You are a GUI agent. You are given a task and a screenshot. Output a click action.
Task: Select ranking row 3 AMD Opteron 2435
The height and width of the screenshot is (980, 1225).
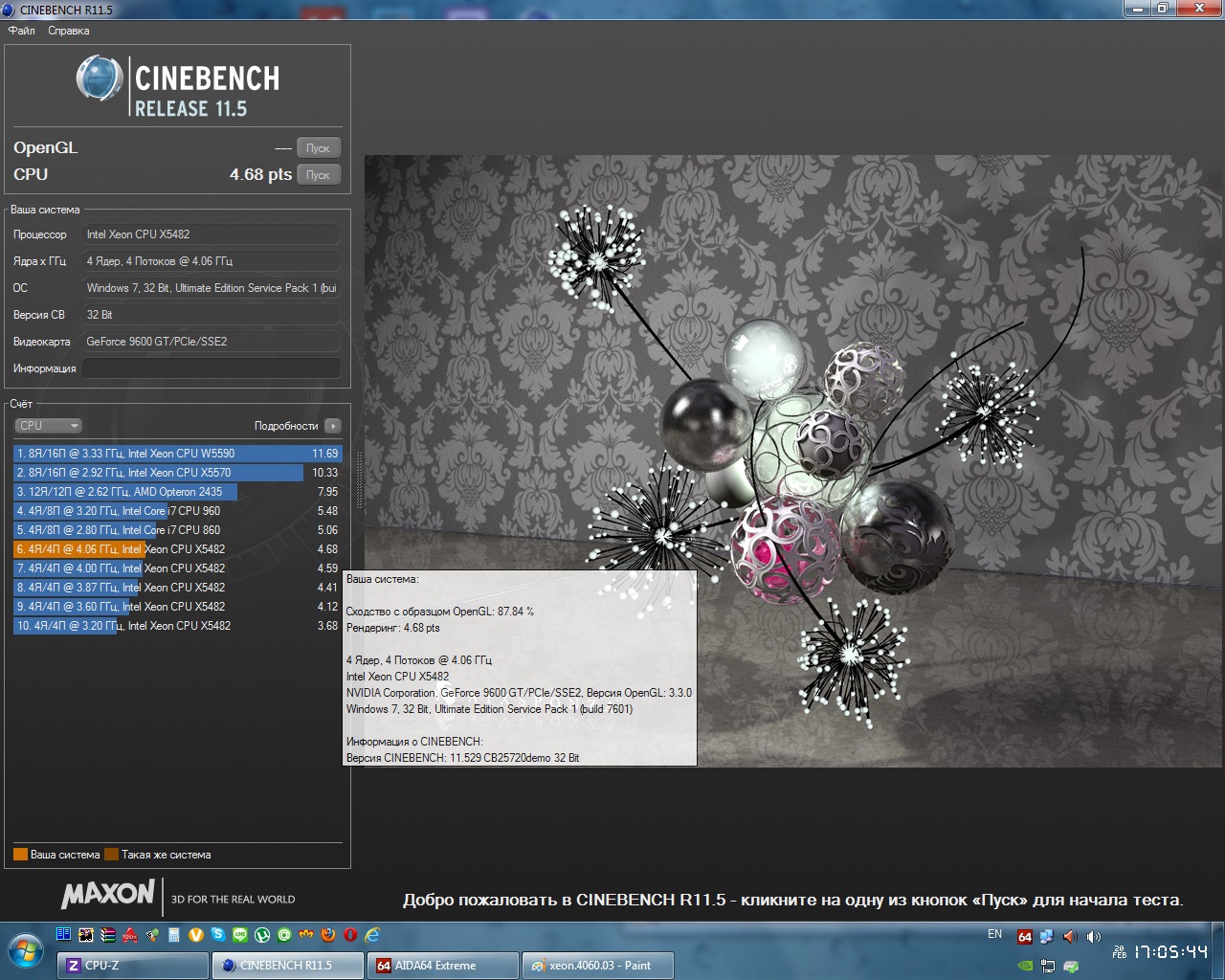[x=177, y=492]
